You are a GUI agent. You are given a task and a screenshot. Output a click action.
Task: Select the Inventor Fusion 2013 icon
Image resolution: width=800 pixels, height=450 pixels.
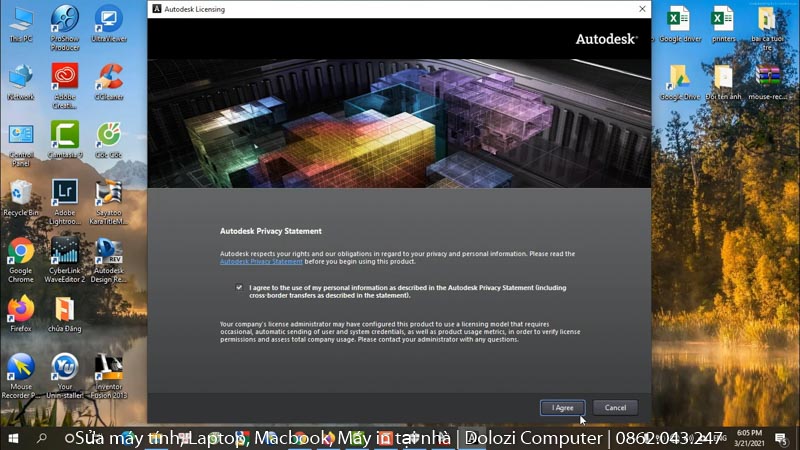tap(108, 368)
